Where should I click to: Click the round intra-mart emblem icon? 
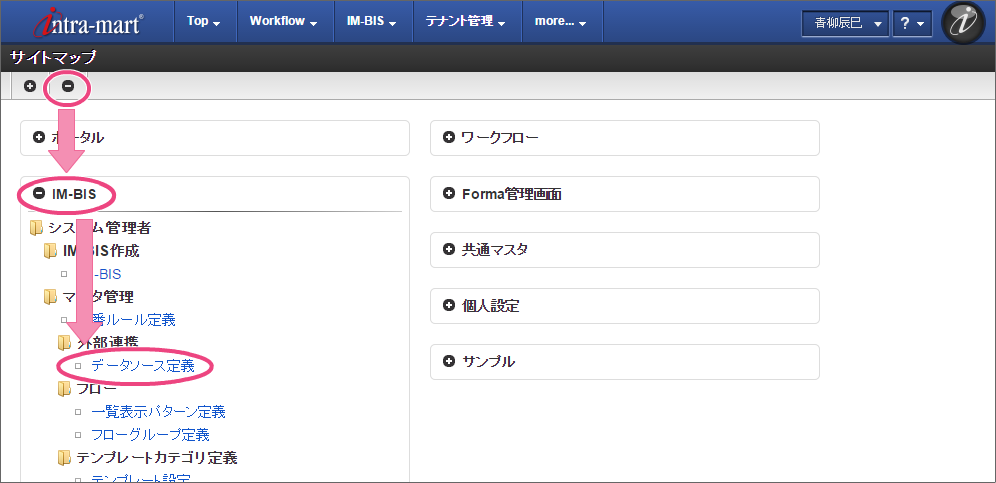[x=964, y=23]
